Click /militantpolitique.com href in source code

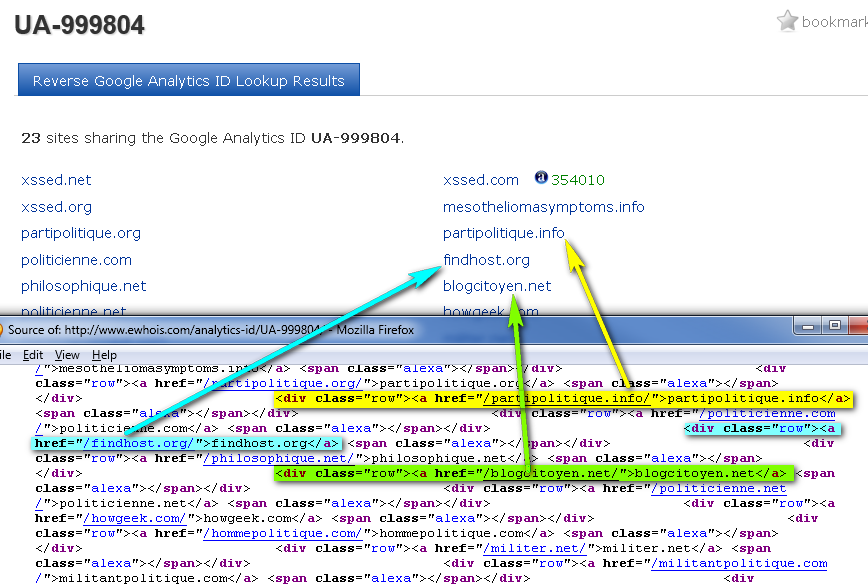(739, 563)
